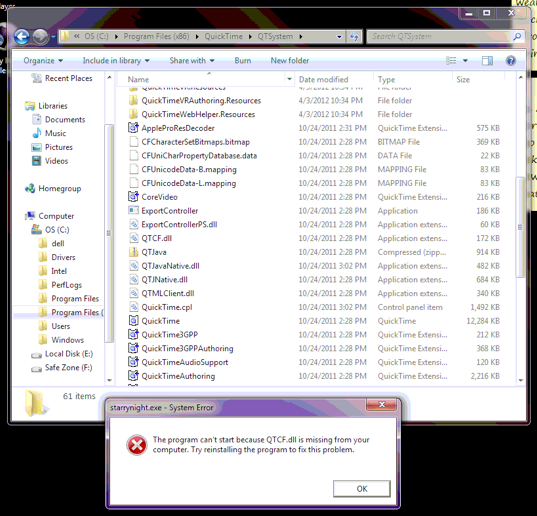Click the Help question mark icon
This screenshot has height=516, width=537.
511,61
